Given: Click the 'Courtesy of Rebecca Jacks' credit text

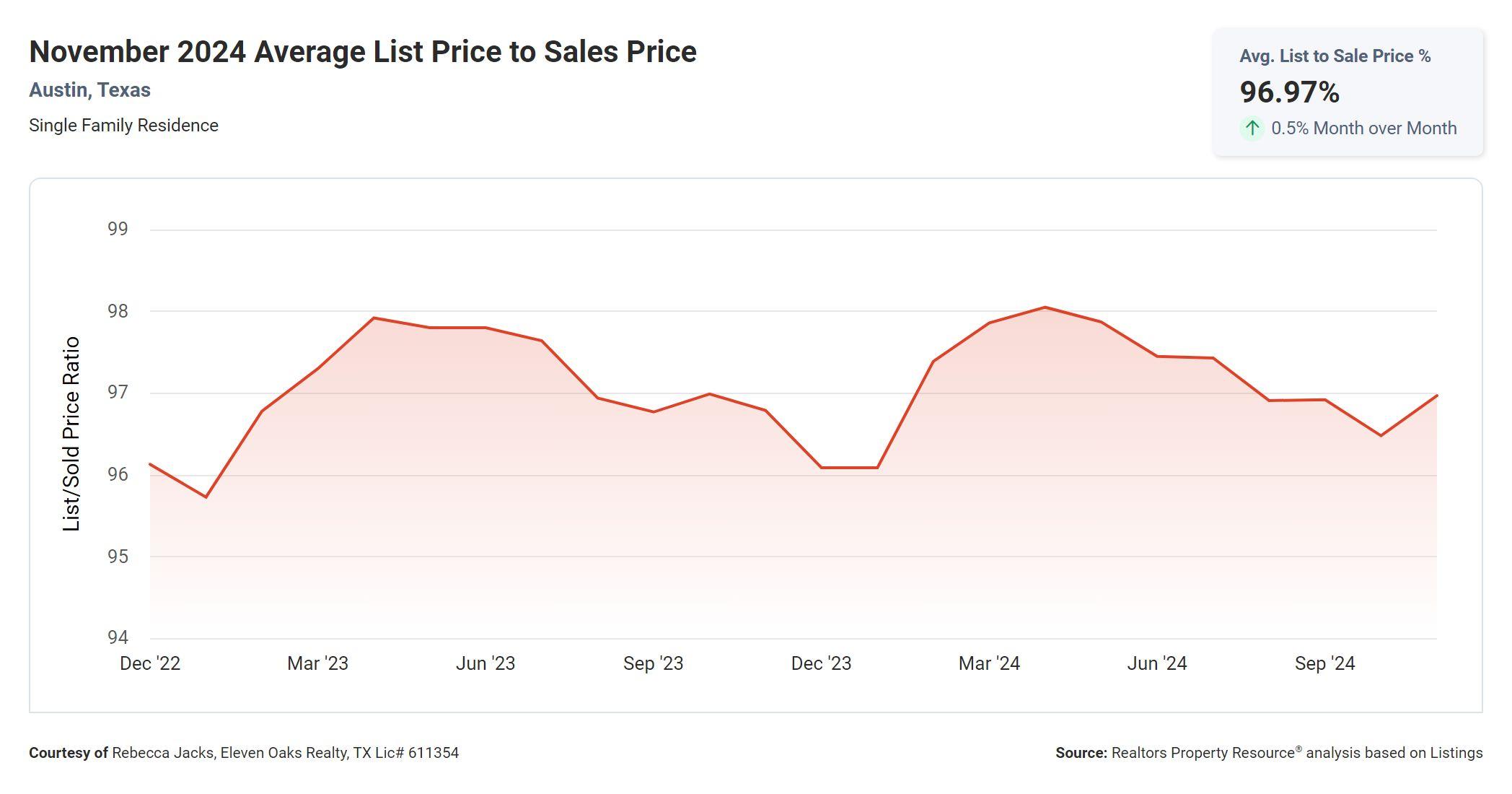Looking at the screenshot, I should (x=244, y=753).
